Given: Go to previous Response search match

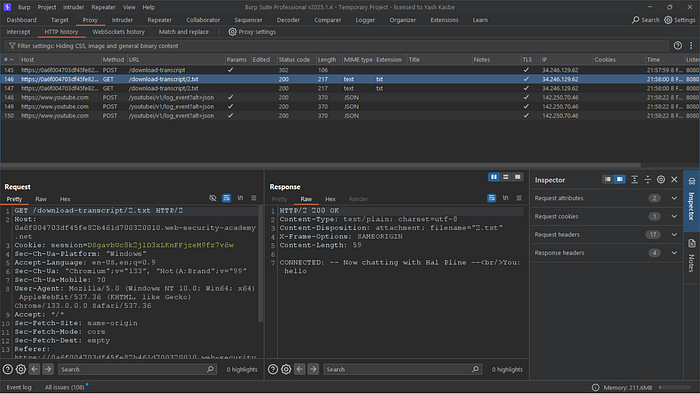Looking at the screenshot, I should pyautogui.click(x=300, y=369).
